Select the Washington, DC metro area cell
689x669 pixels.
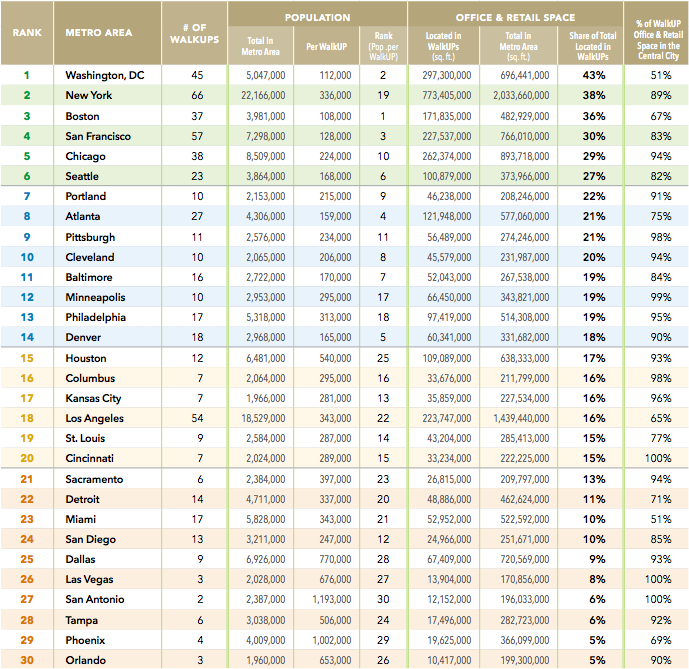[104, 76]
